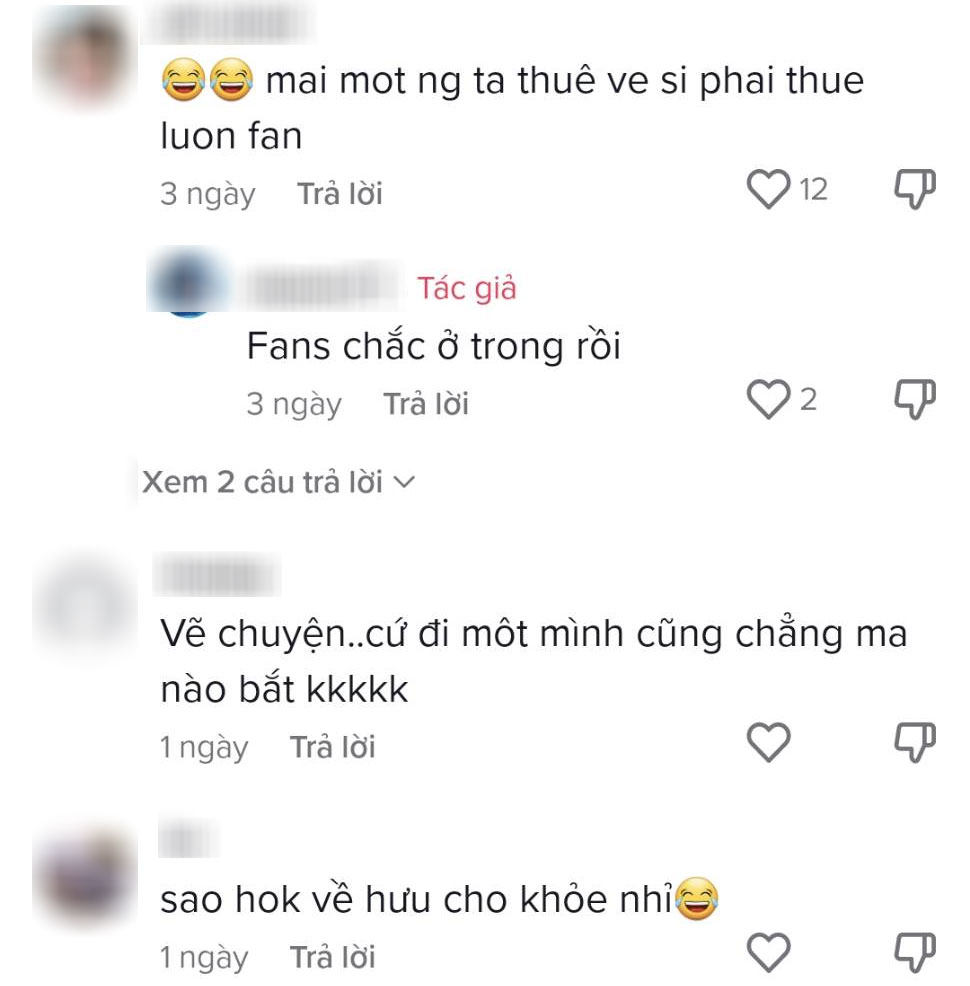The height and width of the screenshot is (986, 970).
Task: Reply to the 'mai mot ng ta thuê' comment
Action: pyautogui.click(x=339, y=193)
